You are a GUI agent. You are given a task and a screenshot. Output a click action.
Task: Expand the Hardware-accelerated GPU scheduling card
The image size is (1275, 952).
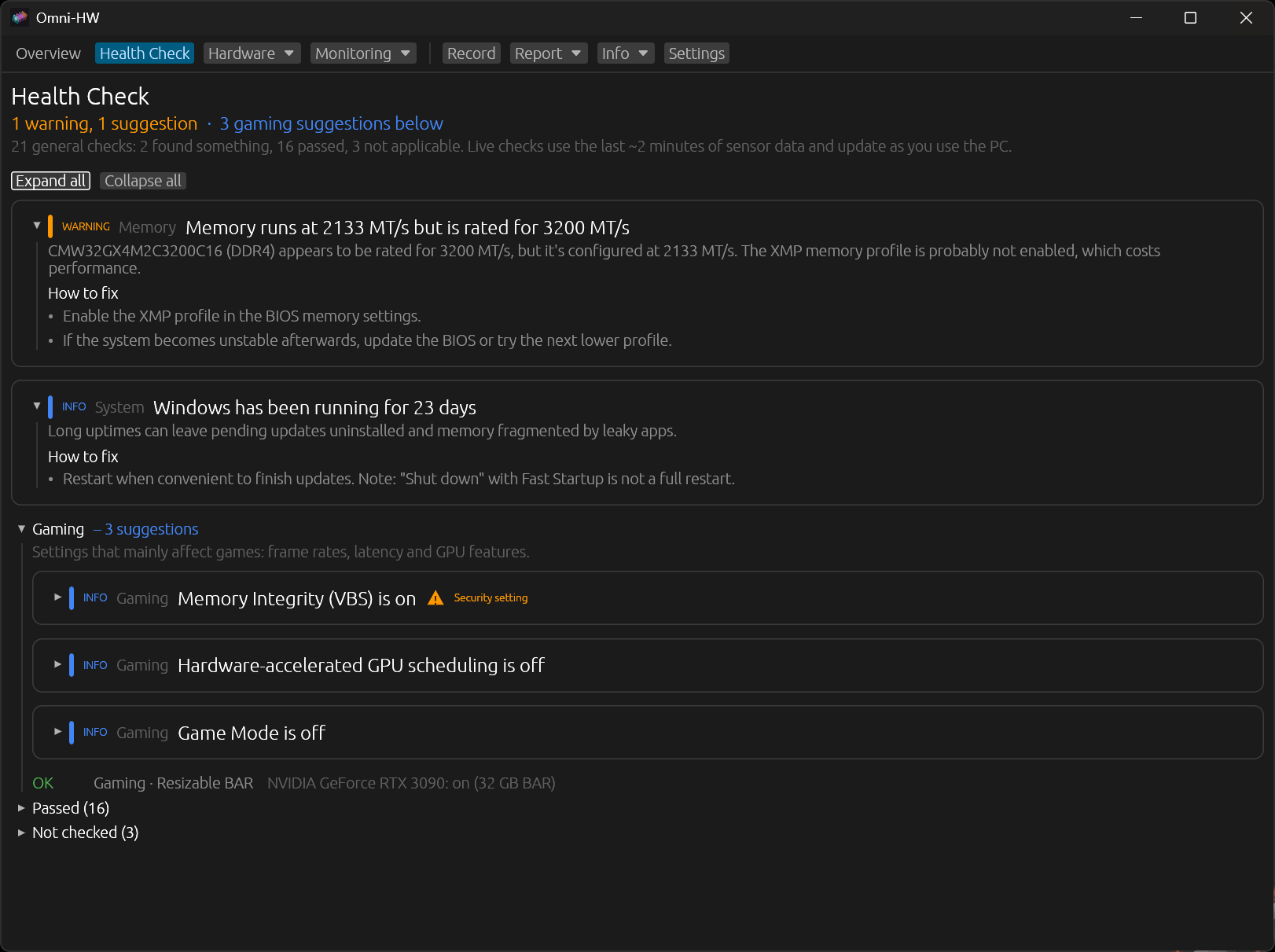(x=57, y=664)
